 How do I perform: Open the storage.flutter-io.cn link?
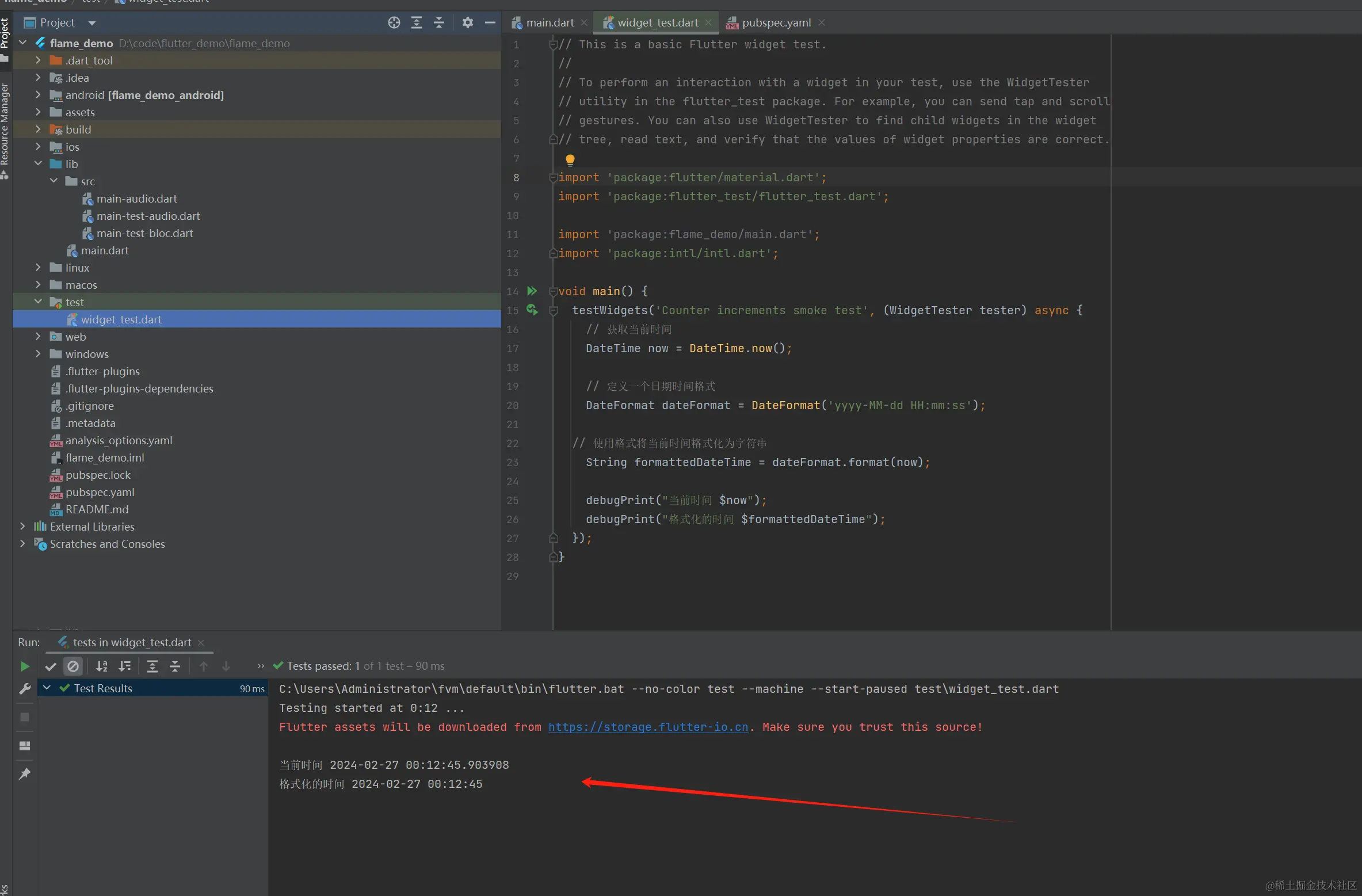(x=648, y=727)
